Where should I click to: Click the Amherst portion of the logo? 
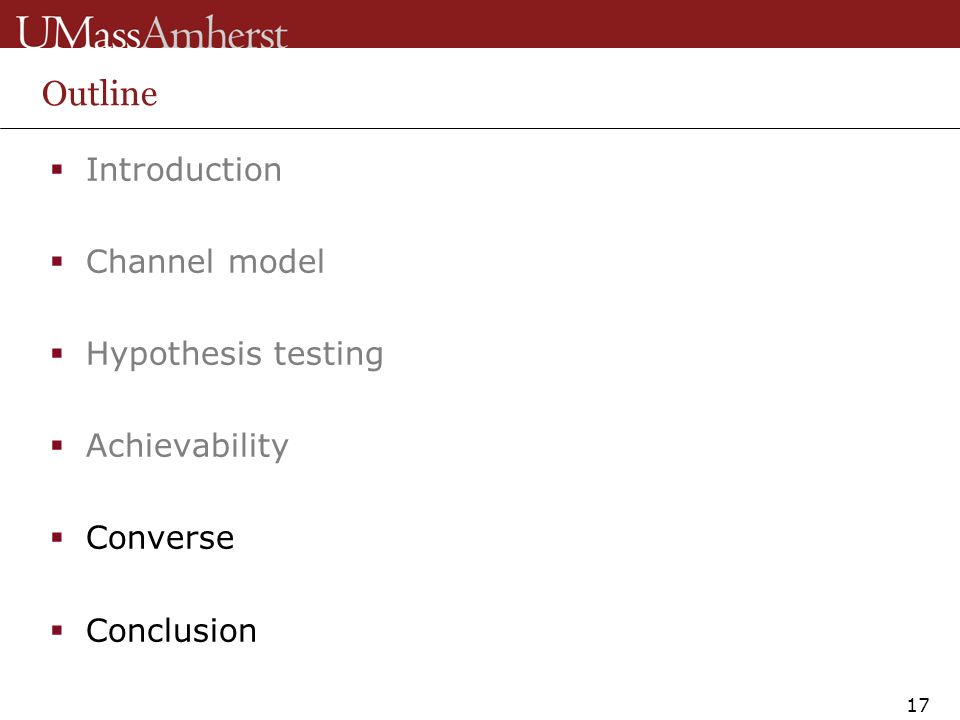pos(214,32)
